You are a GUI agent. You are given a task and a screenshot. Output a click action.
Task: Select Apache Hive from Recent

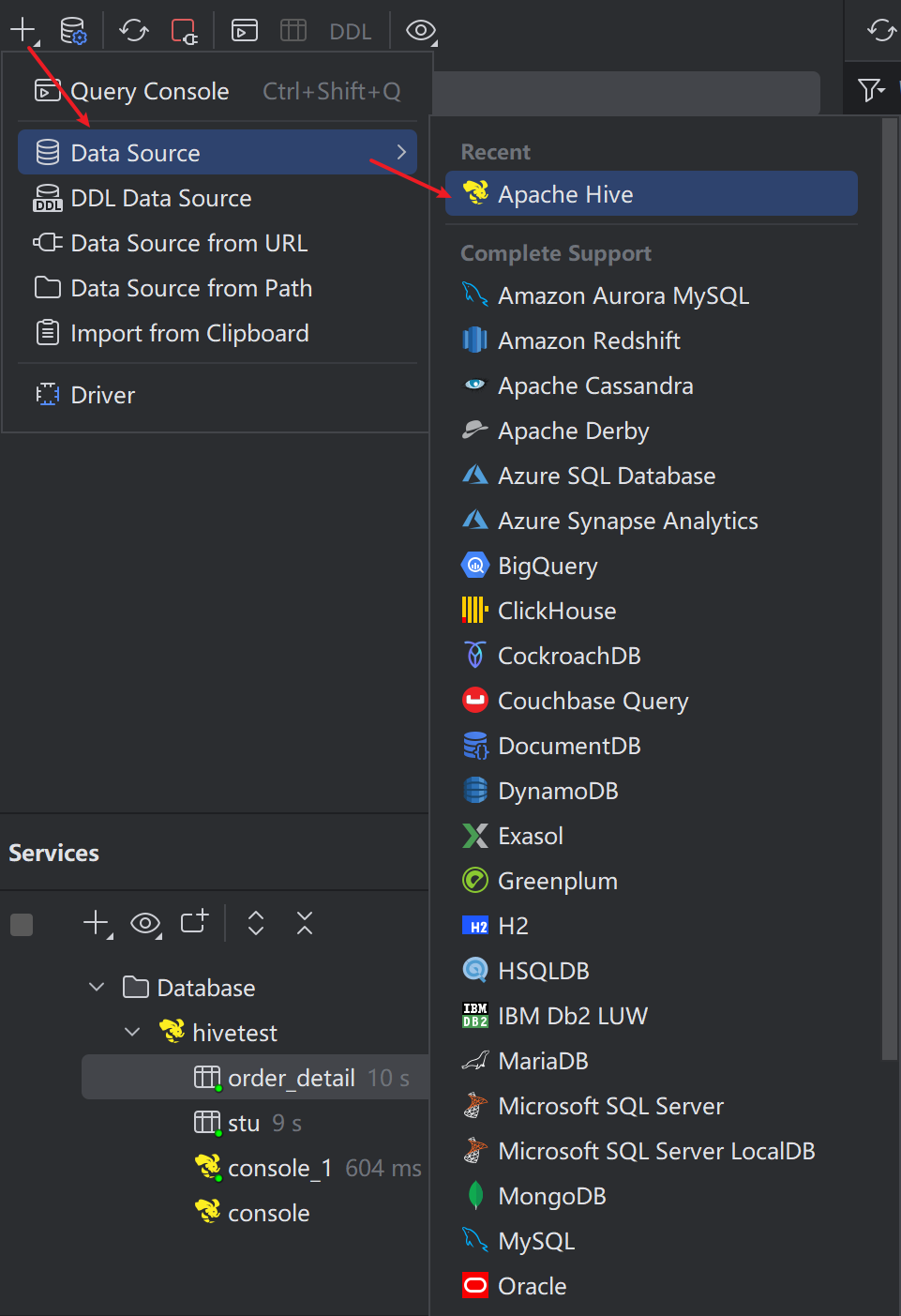pos(652,193)
